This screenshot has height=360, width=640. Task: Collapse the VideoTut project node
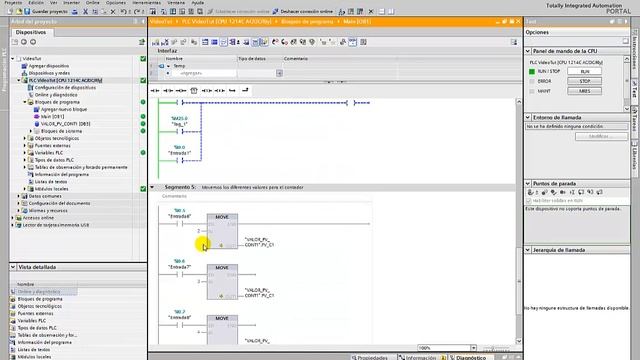(13, 59)
